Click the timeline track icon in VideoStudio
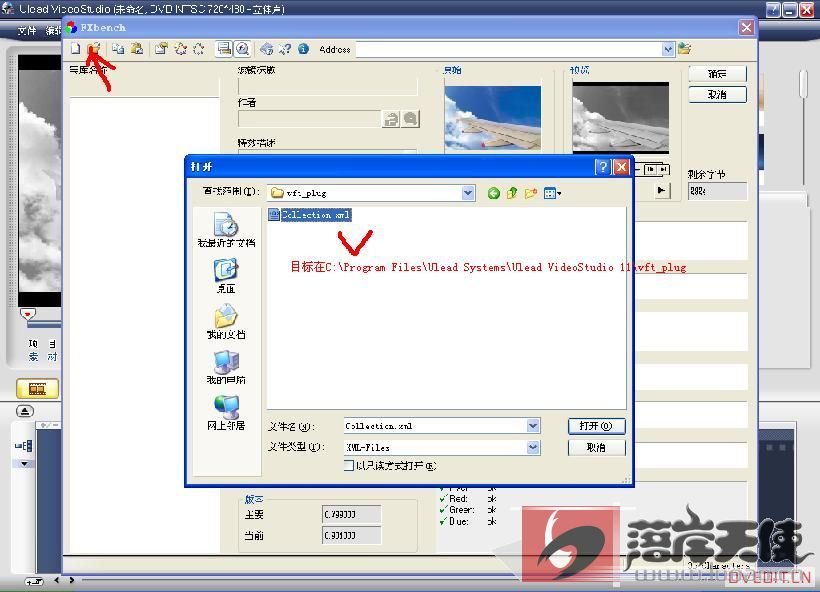The height and width of the screenshot is (592, 820). (24, 446)
